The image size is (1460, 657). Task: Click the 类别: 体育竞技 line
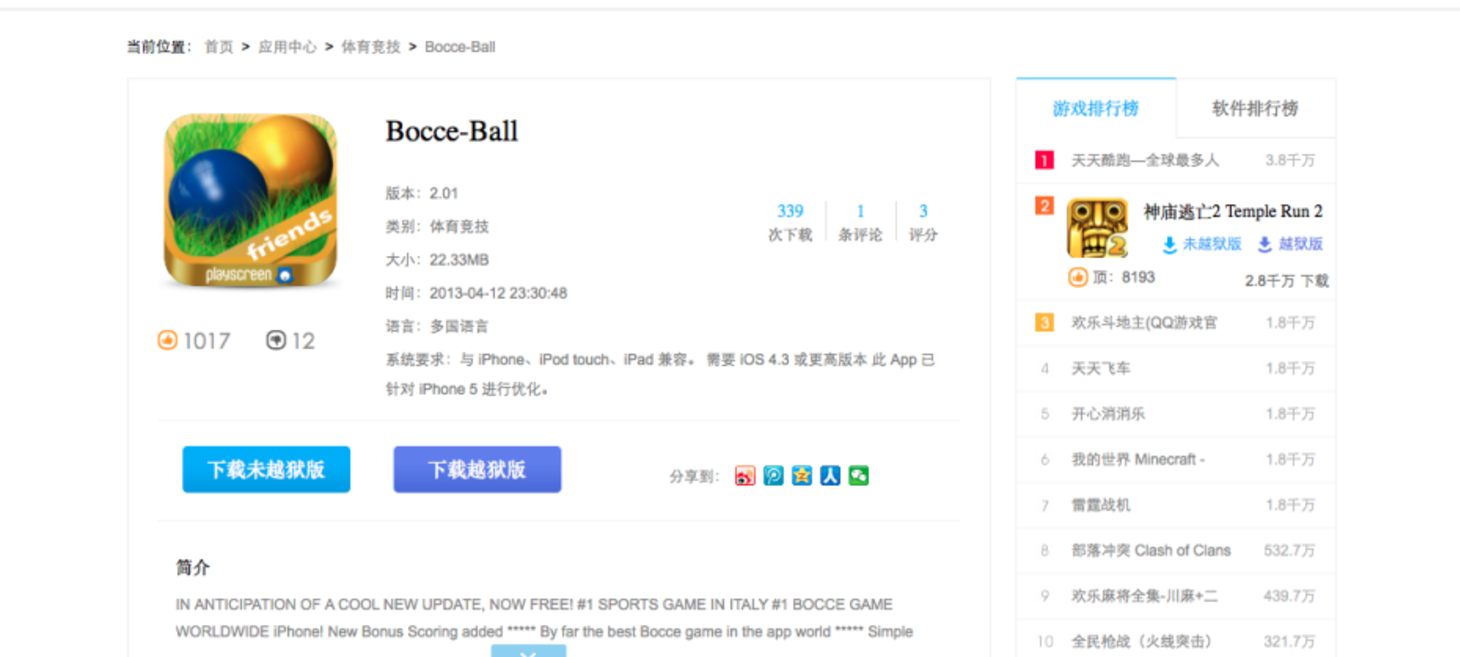click(x=437, y=227)
